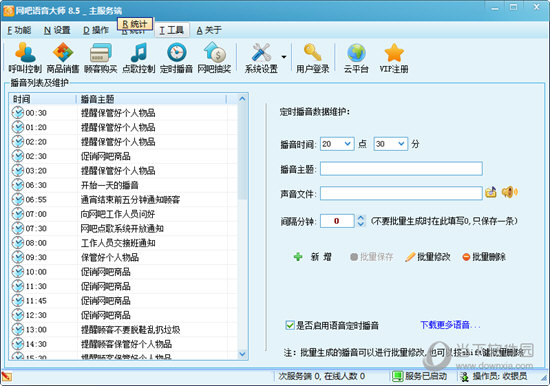Click the list scrollbar down arrow
This screenshot has width=550, height=386.
(242, 354)
